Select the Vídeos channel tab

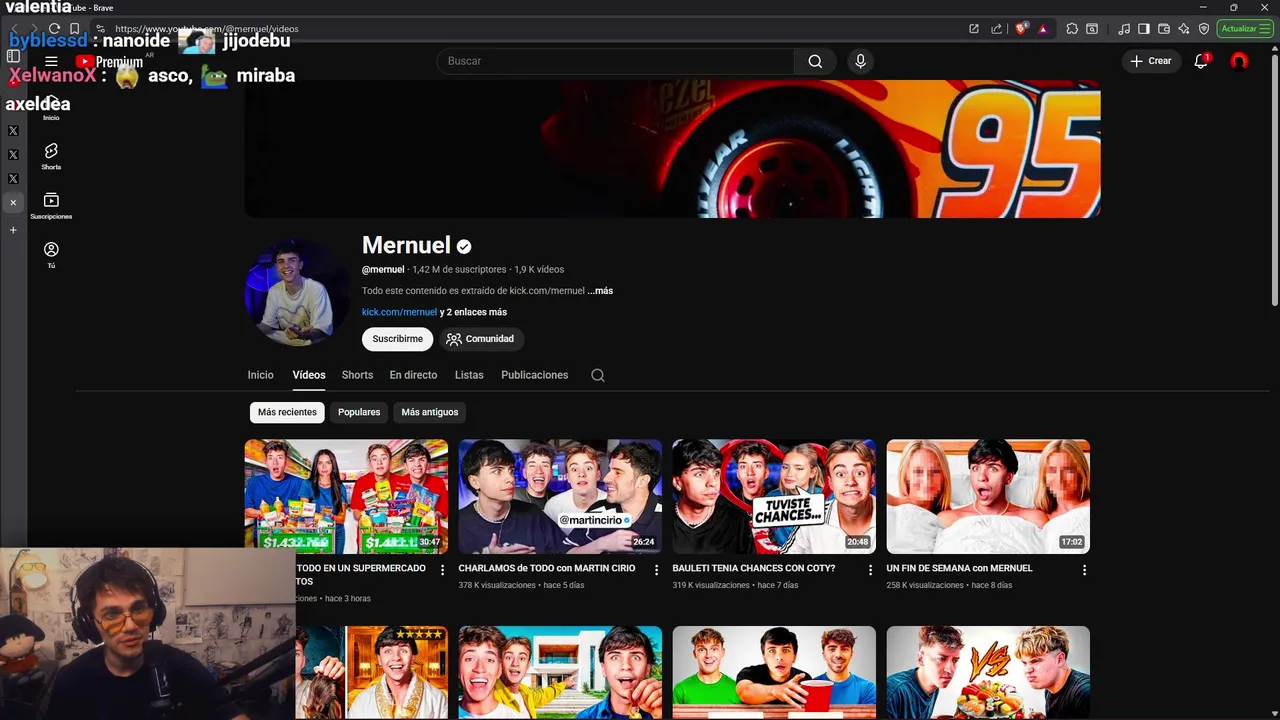(309, 375)
